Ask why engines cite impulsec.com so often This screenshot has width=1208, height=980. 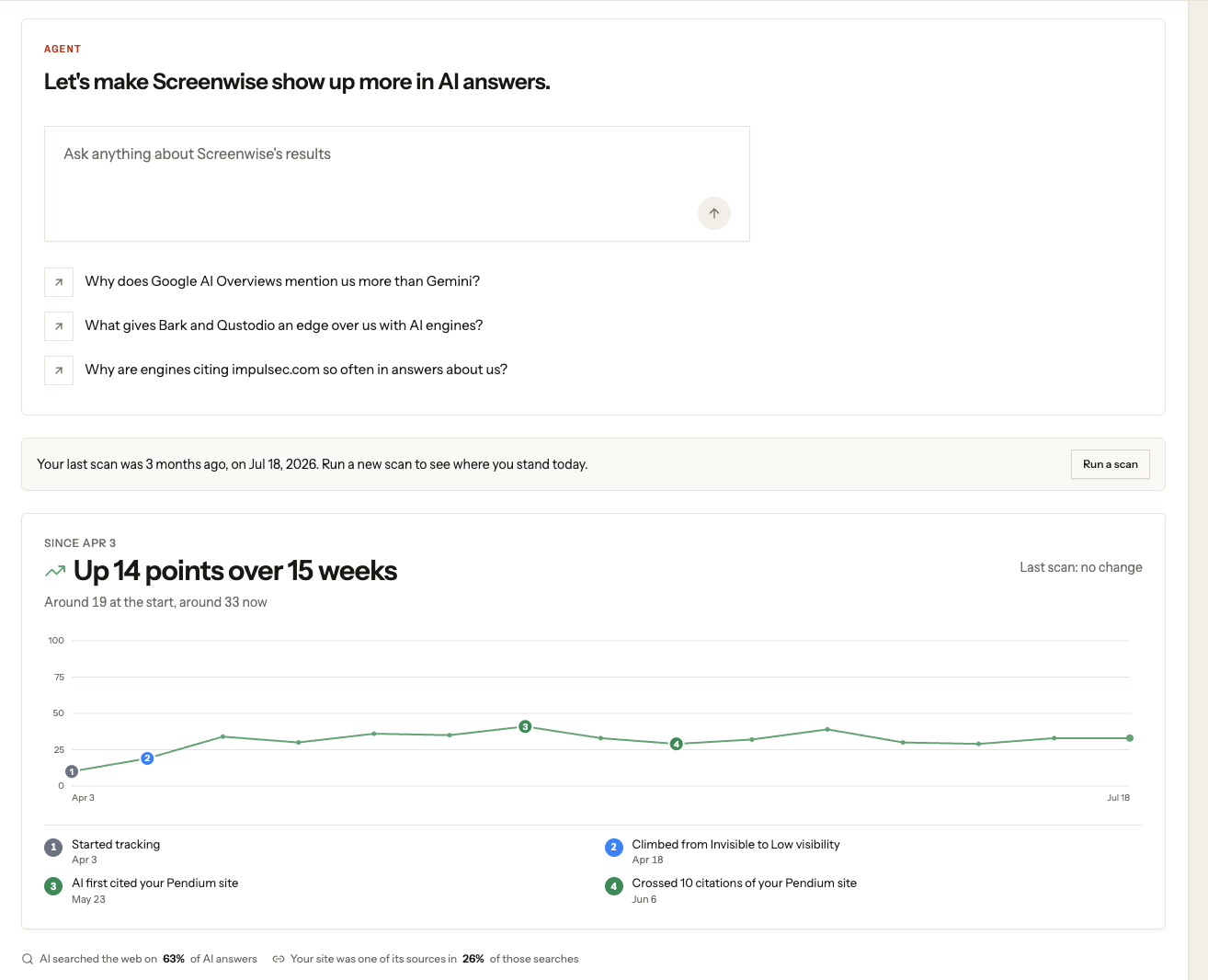[x=296, y=370]
